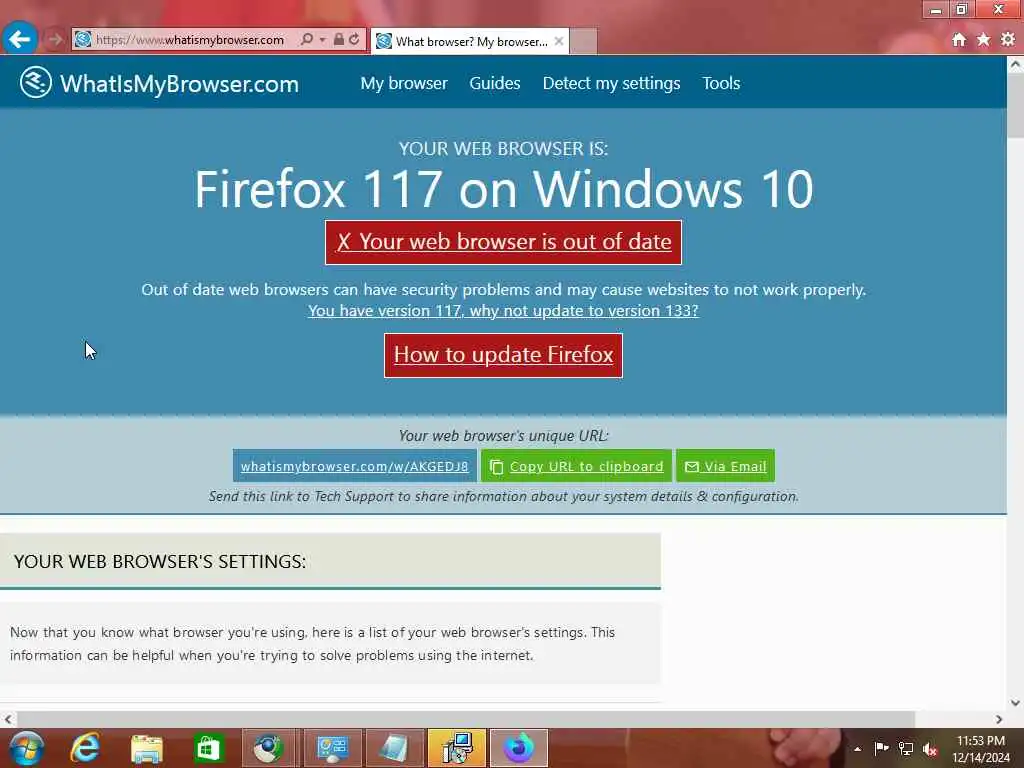Close the 'What browser?' tab
This screenshot has height=768, width=1024.
559,41
